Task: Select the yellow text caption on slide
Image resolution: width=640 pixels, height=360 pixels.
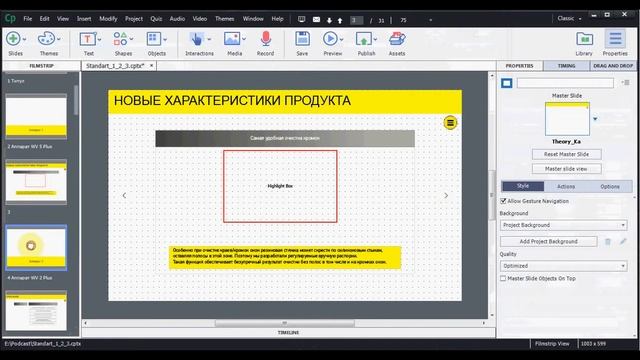Action: 285,257
